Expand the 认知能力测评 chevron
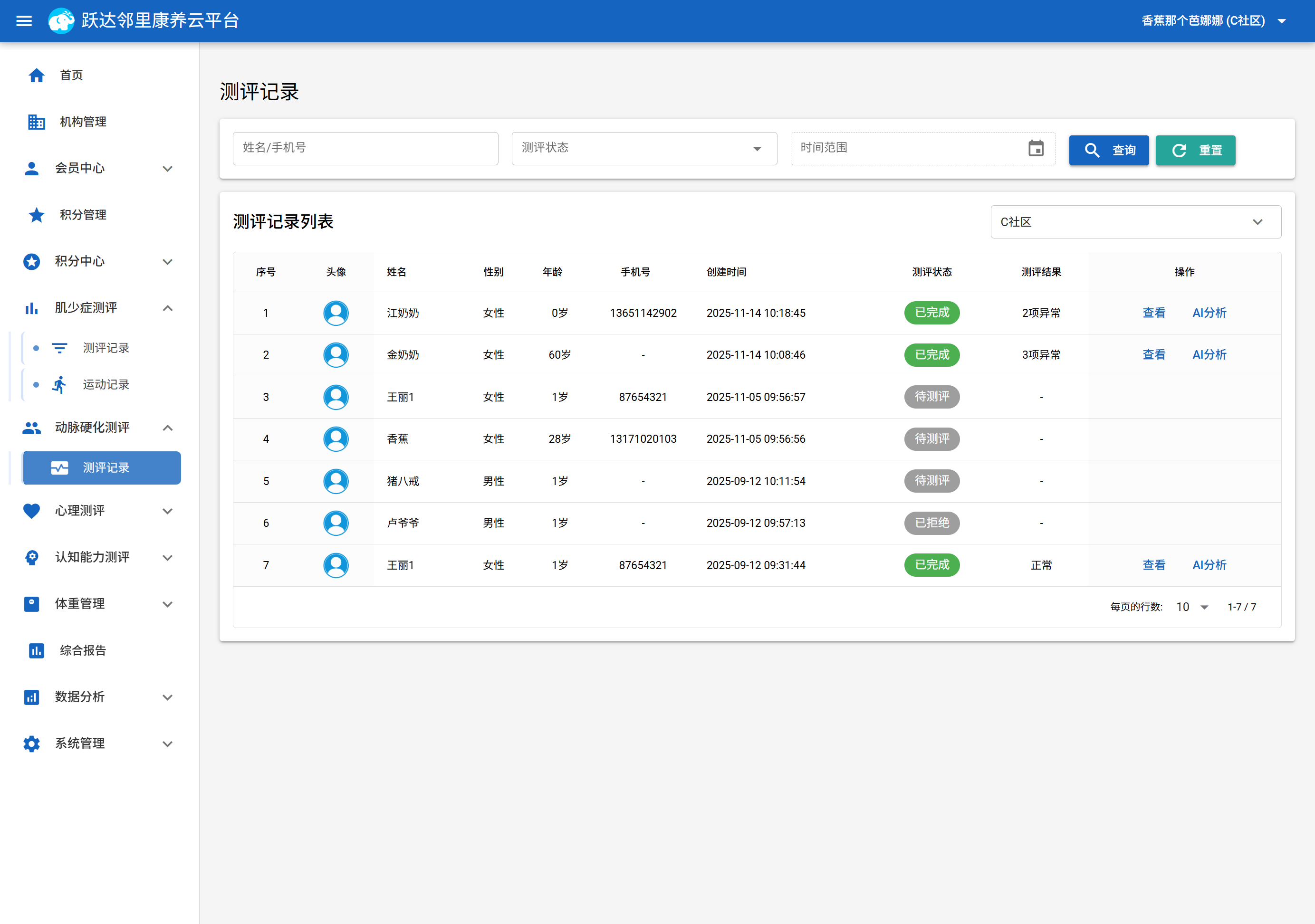This screenshot has height=924, width=1315. (167, 558)
